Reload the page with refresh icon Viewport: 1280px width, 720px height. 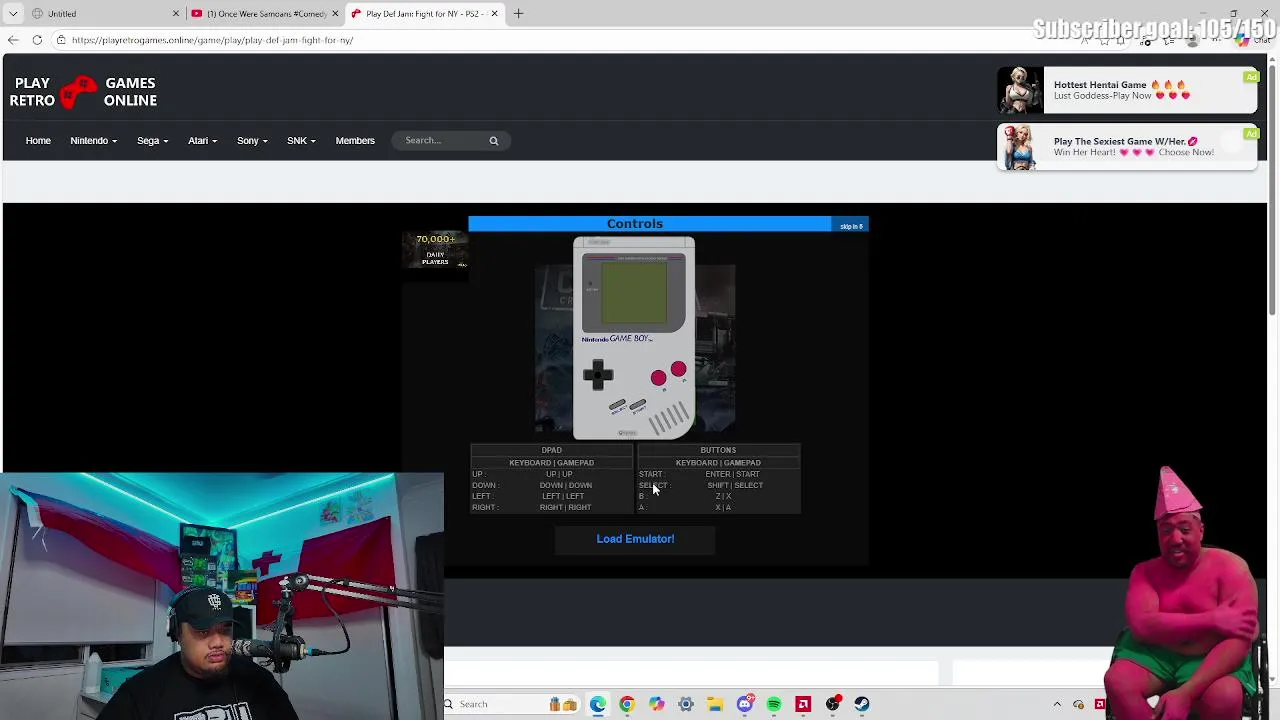click(37, 40)
